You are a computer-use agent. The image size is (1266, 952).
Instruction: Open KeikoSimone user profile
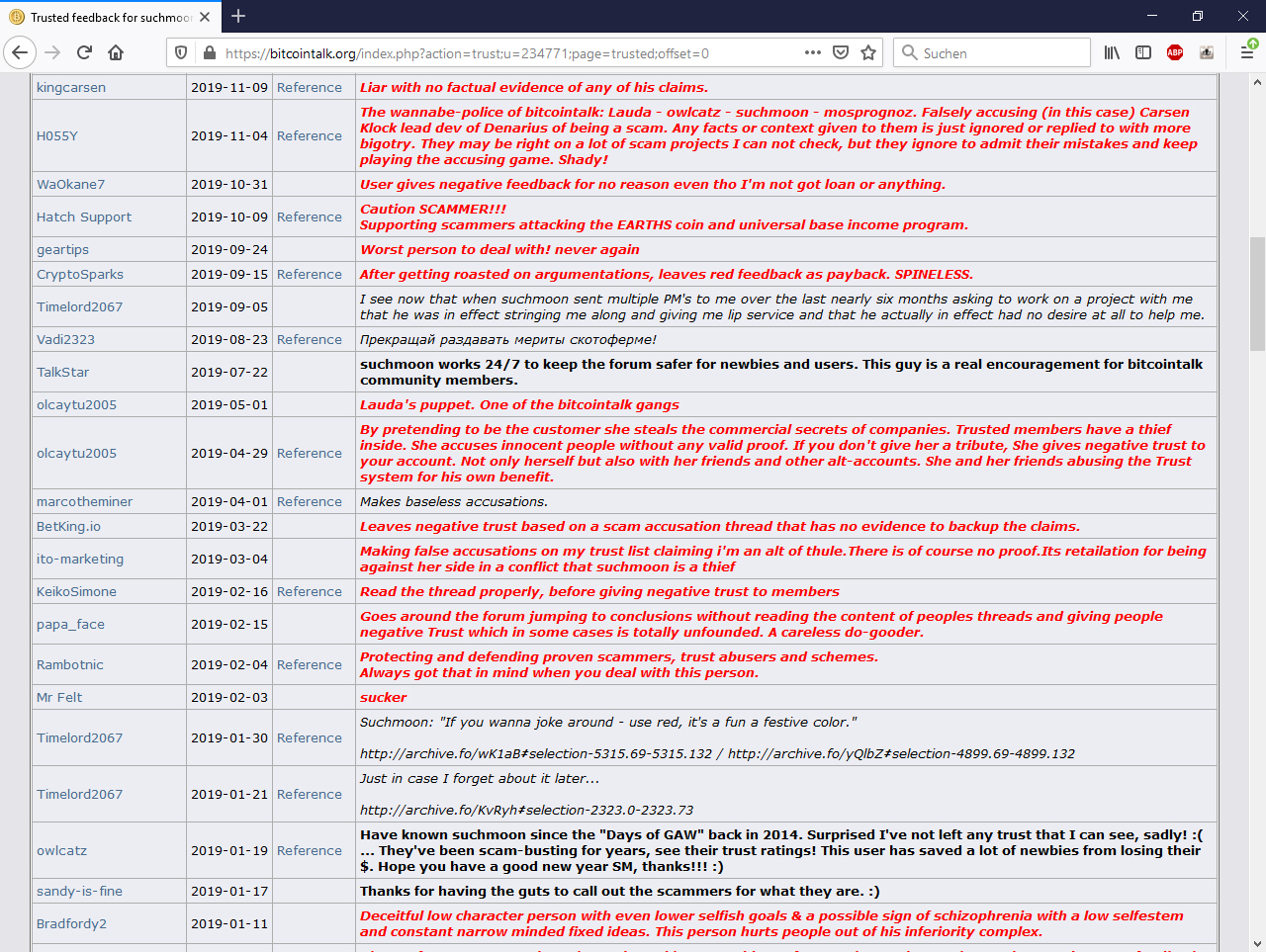pyautogui.click(x=76, y=591)
